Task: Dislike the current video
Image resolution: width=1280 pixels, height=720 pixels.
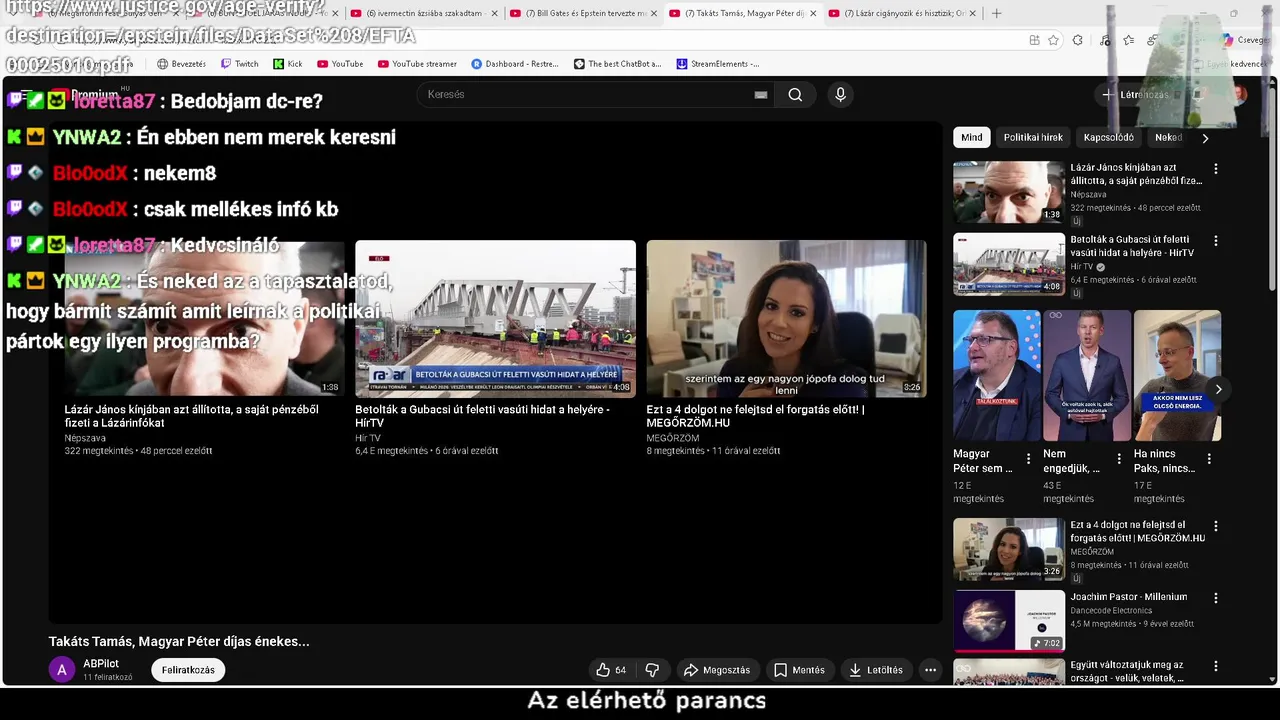Action: 652,670
